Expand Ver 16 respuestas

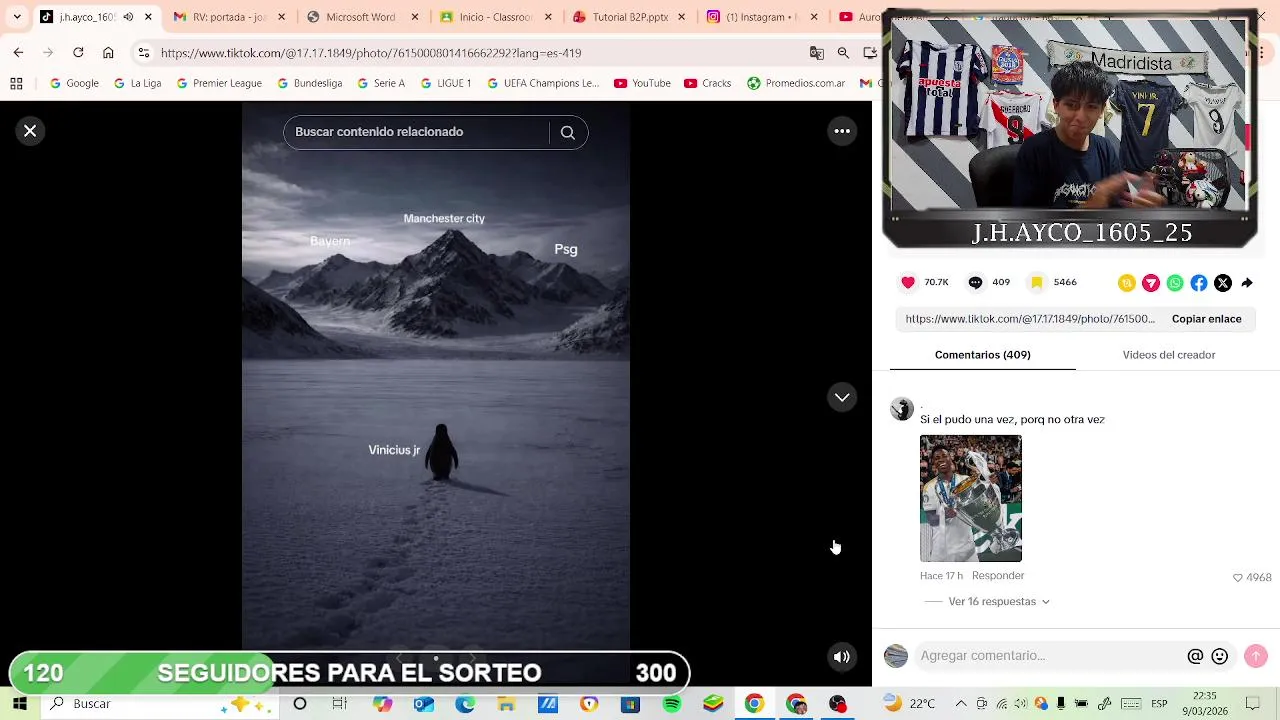click(x=998, y=602)
